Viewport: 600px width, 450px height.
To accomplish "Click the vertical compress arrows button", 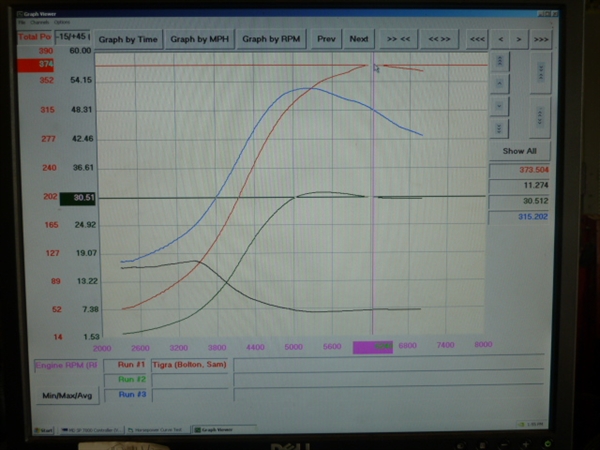I will click(x=541, y=73).
